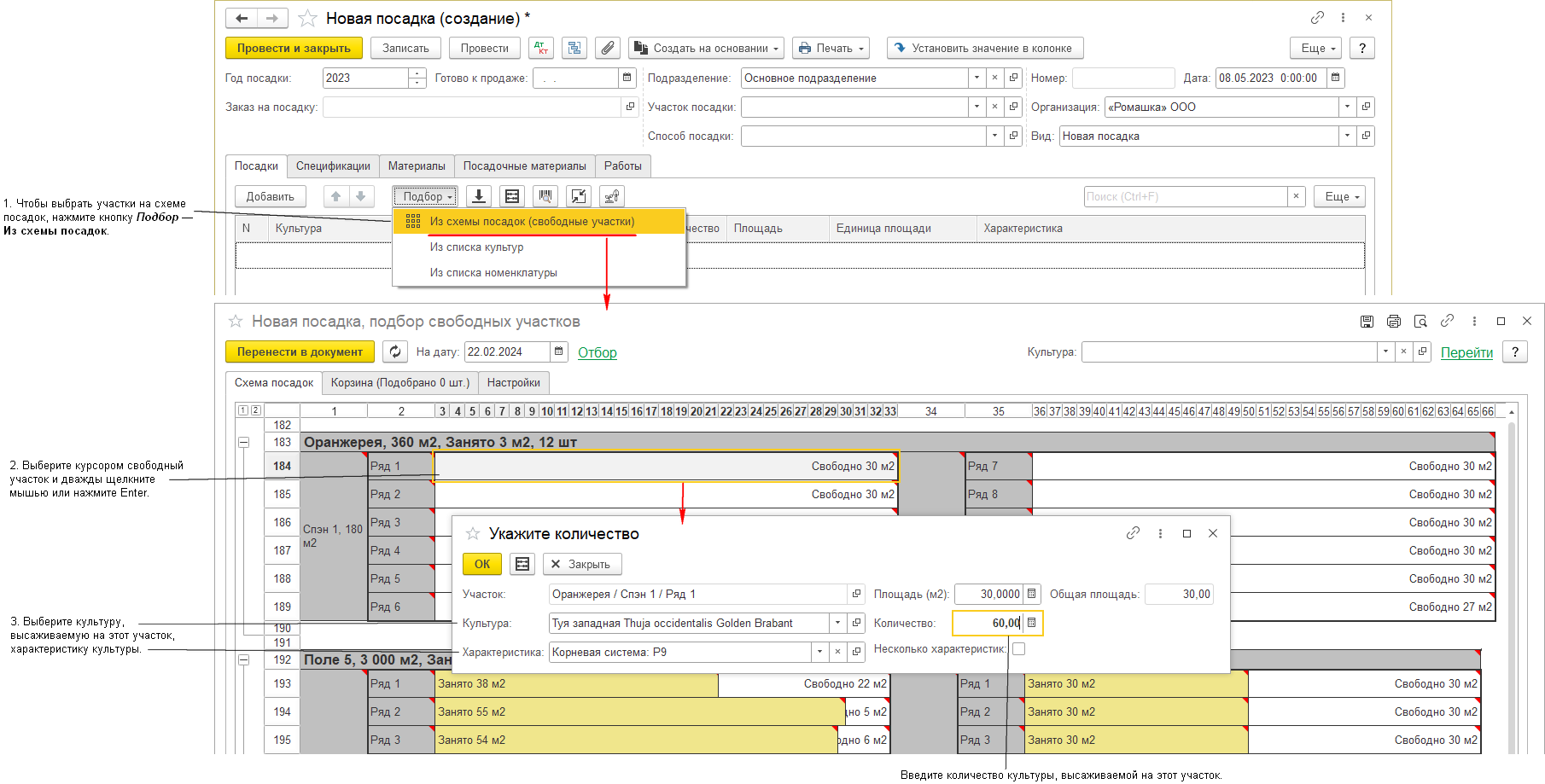Open the Корзина (Подобрано 0 шт.) tab
Screen dimensions: 1545x784
tap(400, 383)
